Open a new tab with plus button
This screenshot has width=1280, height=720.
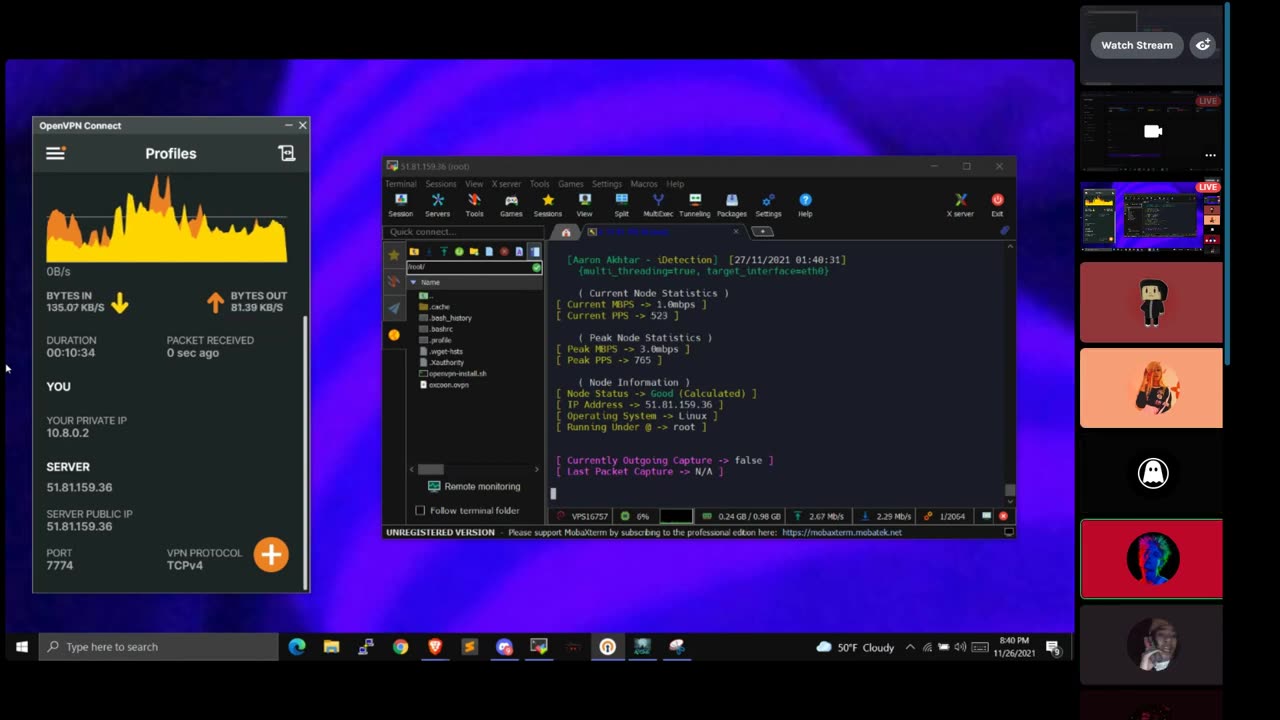[x=762, y=232]
